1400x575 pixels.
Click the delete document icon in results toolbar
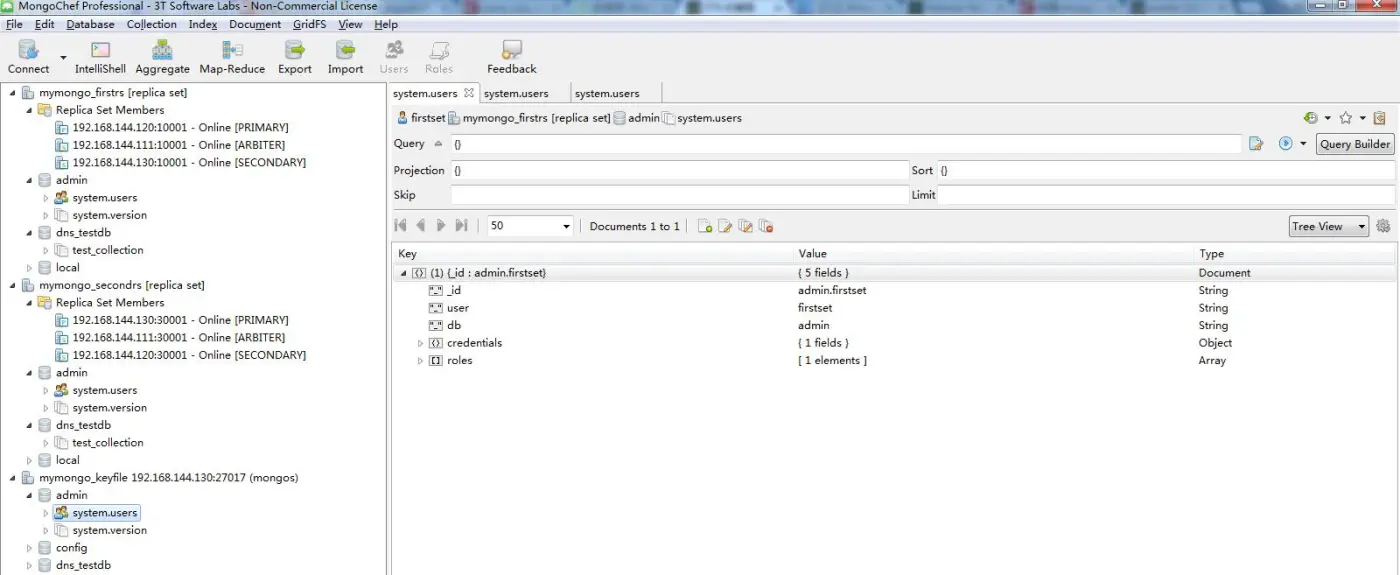pyautogui.click(x=766, y=226)
